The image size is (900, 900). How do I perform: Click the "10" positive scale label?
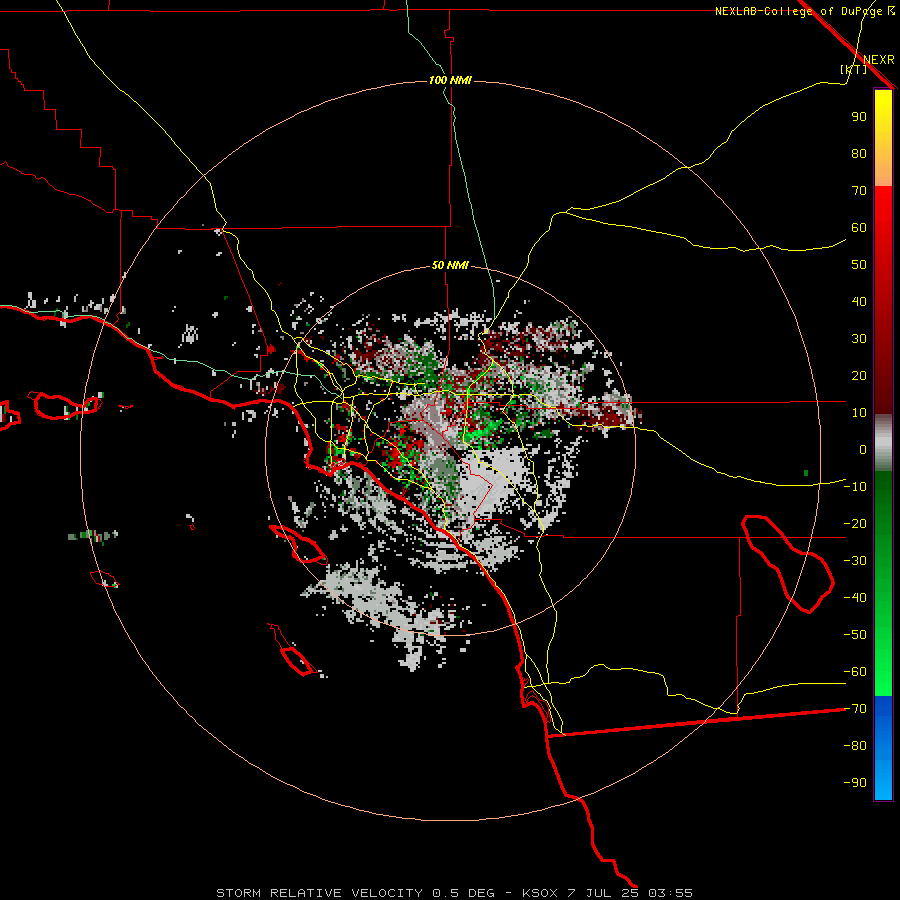[859, 413]
